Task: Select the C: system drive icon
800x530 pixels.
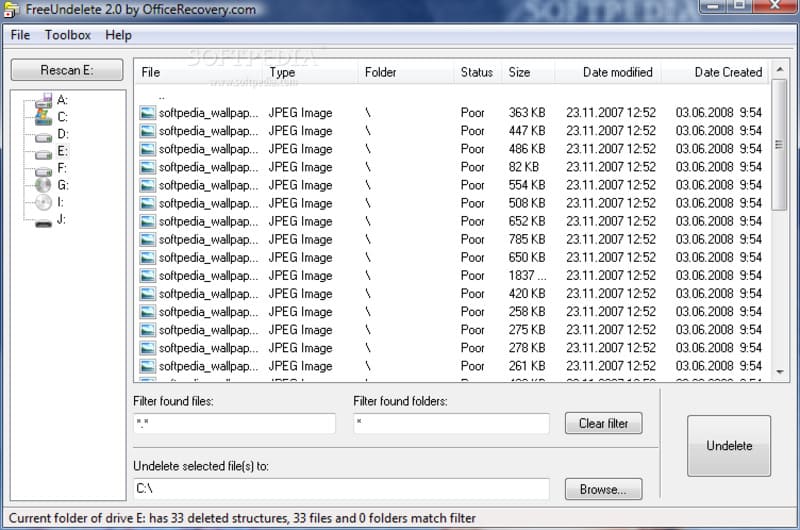Action: [43, 117]
